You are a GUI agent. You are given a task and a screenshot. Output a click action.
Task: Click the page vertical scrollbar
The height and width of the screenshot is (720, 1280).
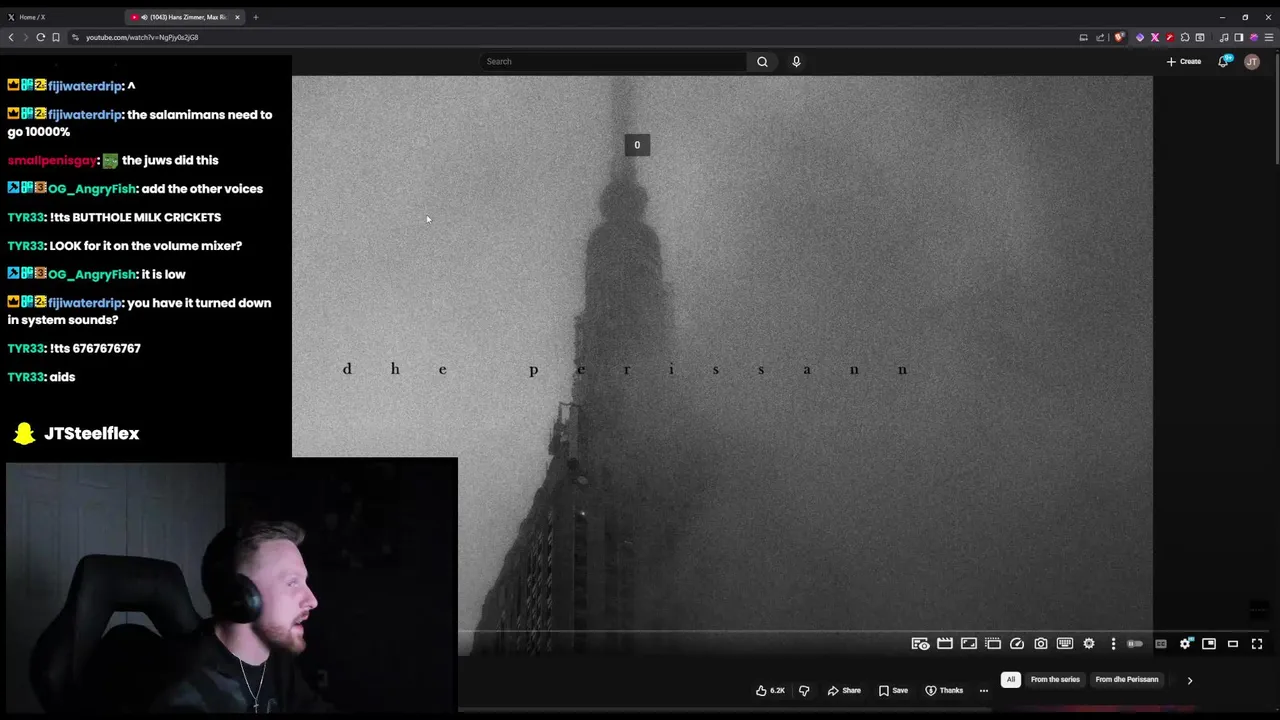click(x=1277, y=110)
